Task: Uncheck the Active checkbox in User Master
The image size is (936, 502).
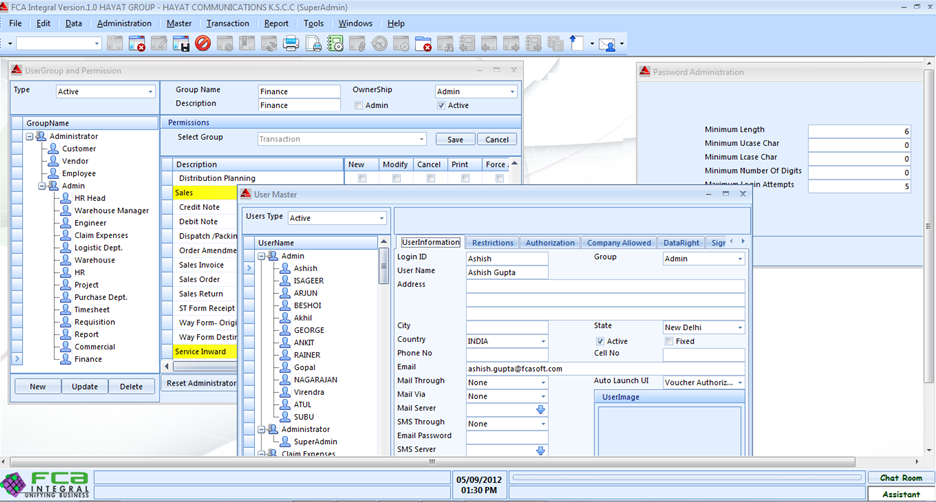Action: (599, 341)
